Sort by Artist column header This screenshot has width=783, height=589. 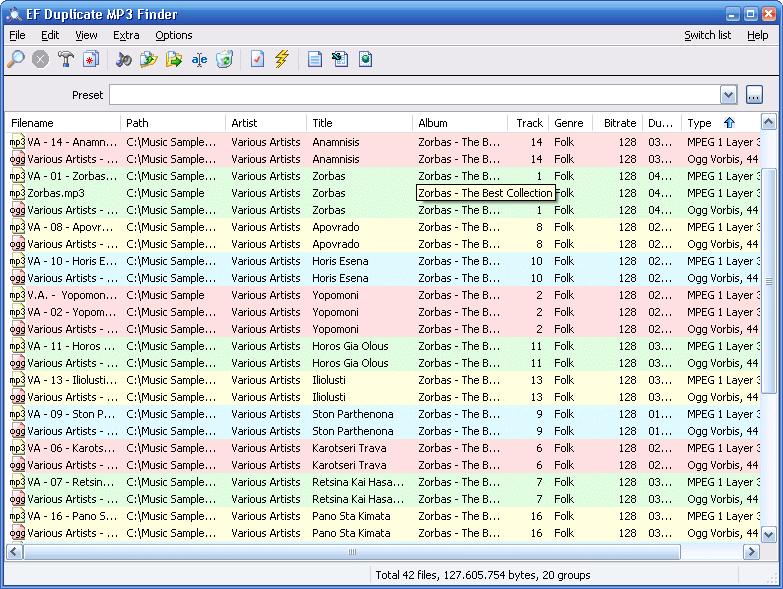tap(266, 123)
